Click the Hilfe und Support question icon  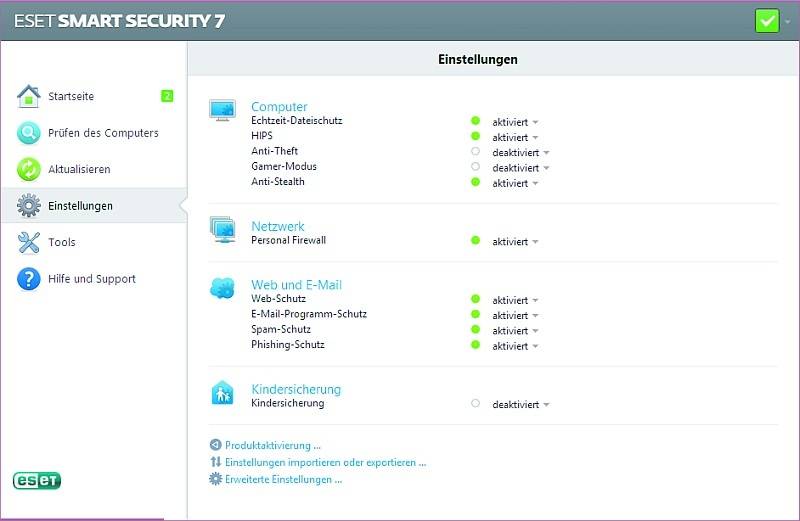coord(29,279)
